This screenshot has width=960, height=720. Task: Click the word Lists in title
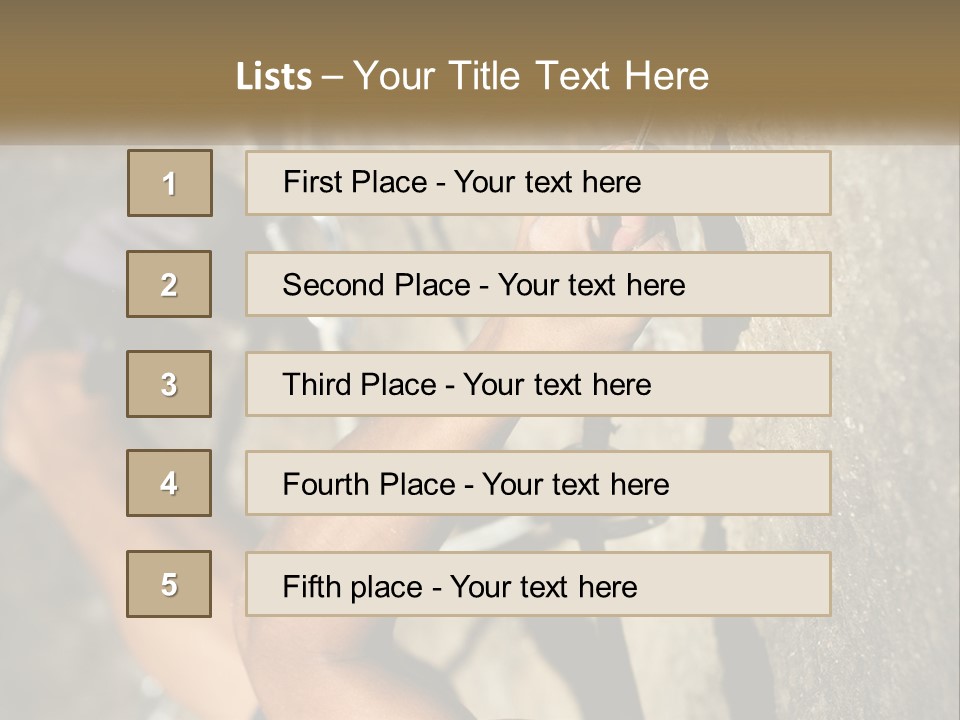[x=273, y=76]
